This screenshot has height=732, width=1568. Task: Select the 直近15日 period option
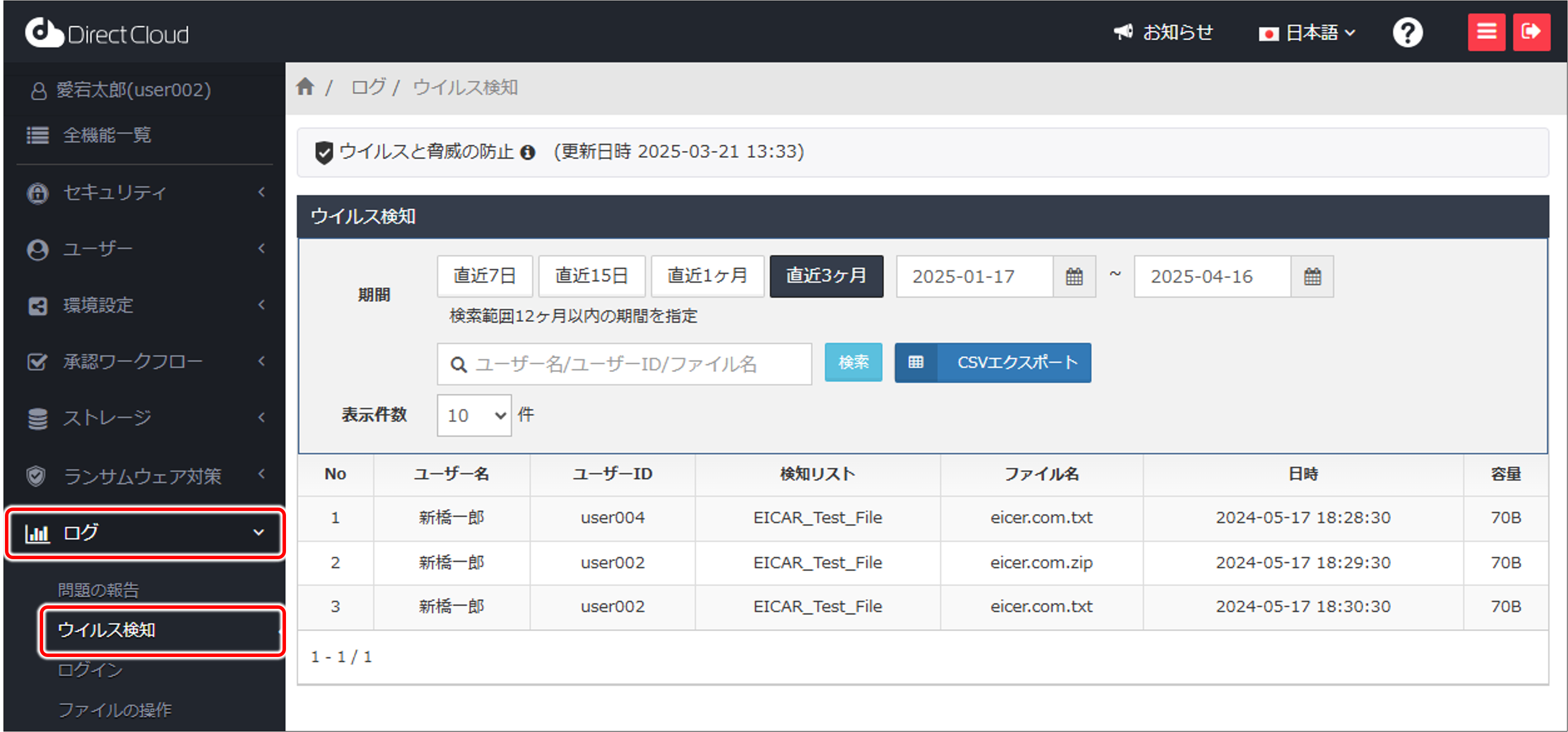[x=591, y=276]
